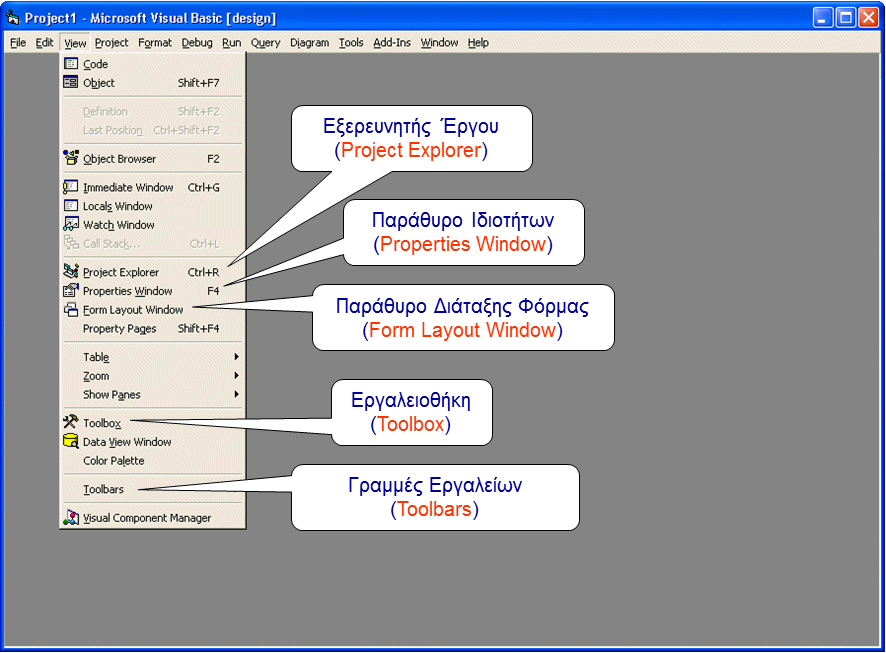The width and height of the screenshot is (886, 653).
Task: Open the Add-Ins menu
Action: (x=392, y=43)
